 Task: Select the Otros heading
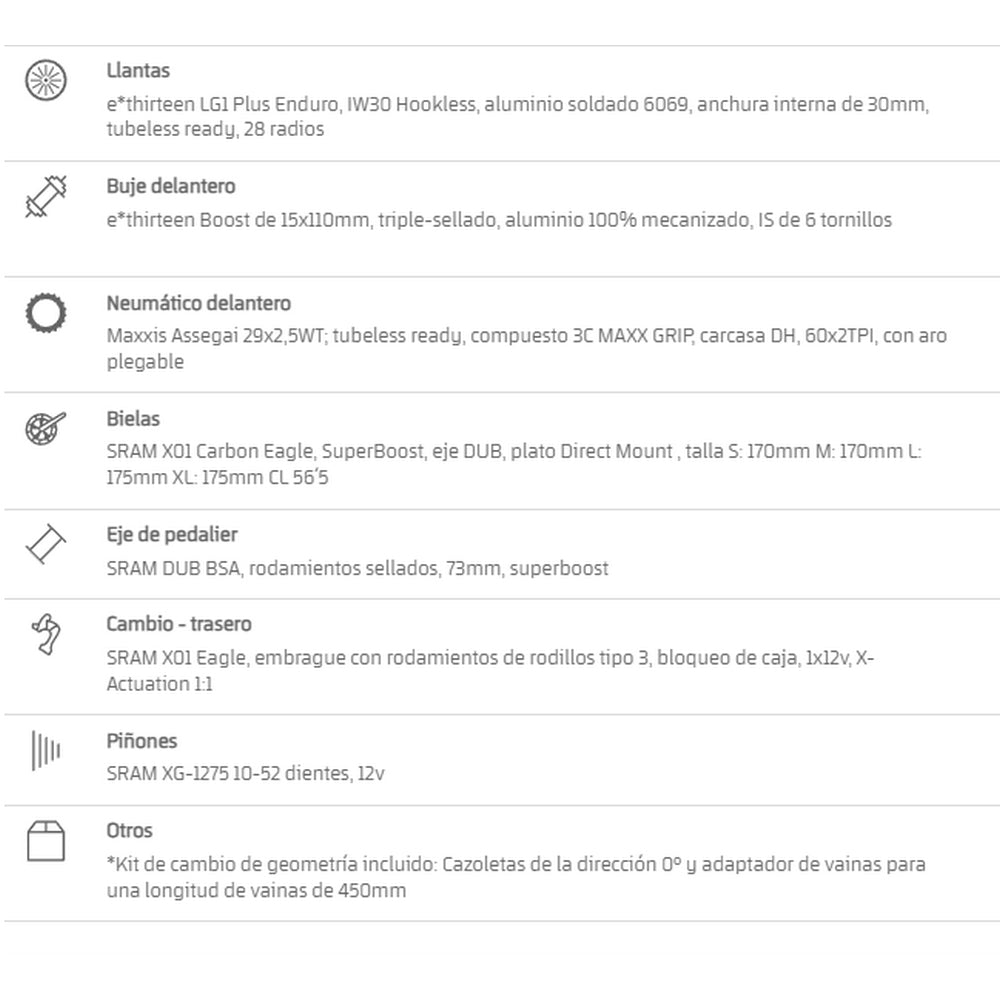[x=129, y=830]
